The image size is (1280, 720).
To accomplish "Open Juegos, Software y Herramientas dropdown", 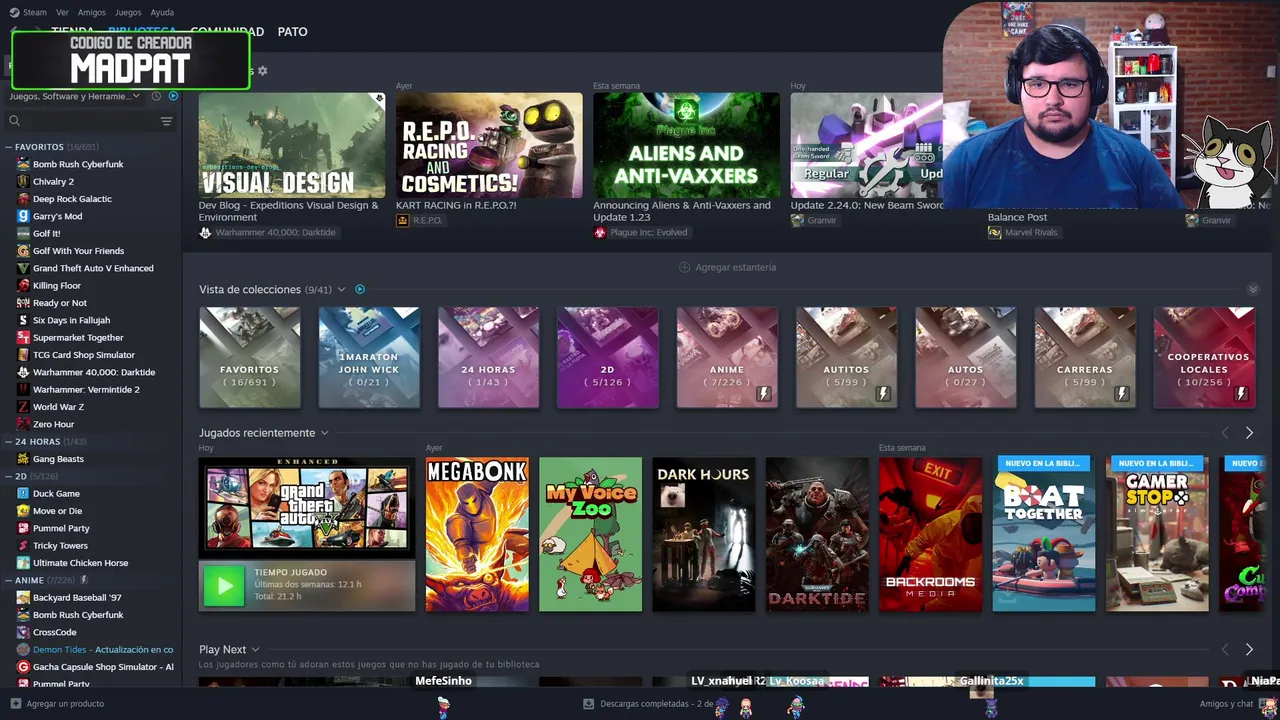I will (76, 96).
